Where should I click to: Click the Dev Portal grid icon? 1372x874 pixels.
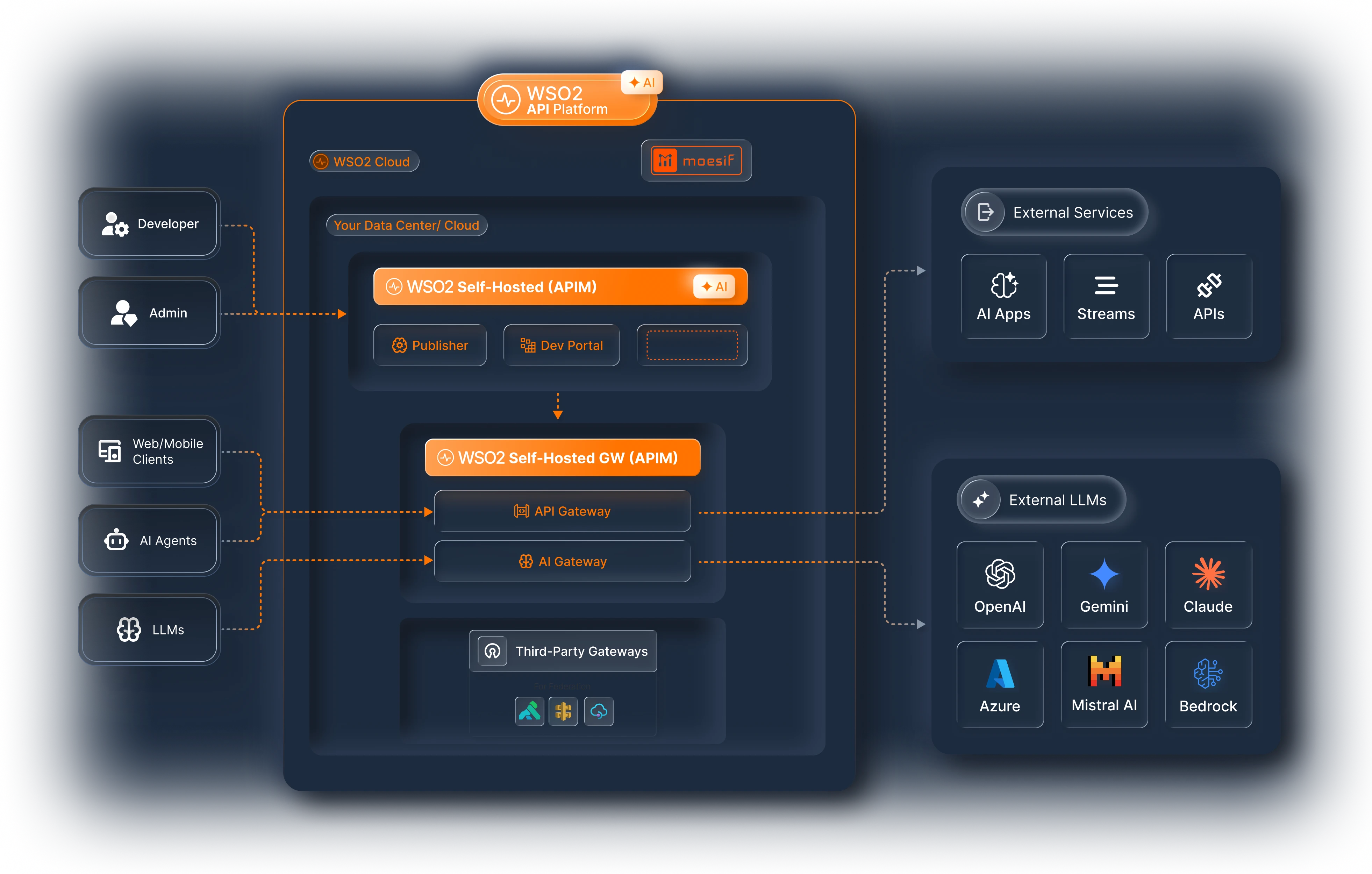(528, 345)
